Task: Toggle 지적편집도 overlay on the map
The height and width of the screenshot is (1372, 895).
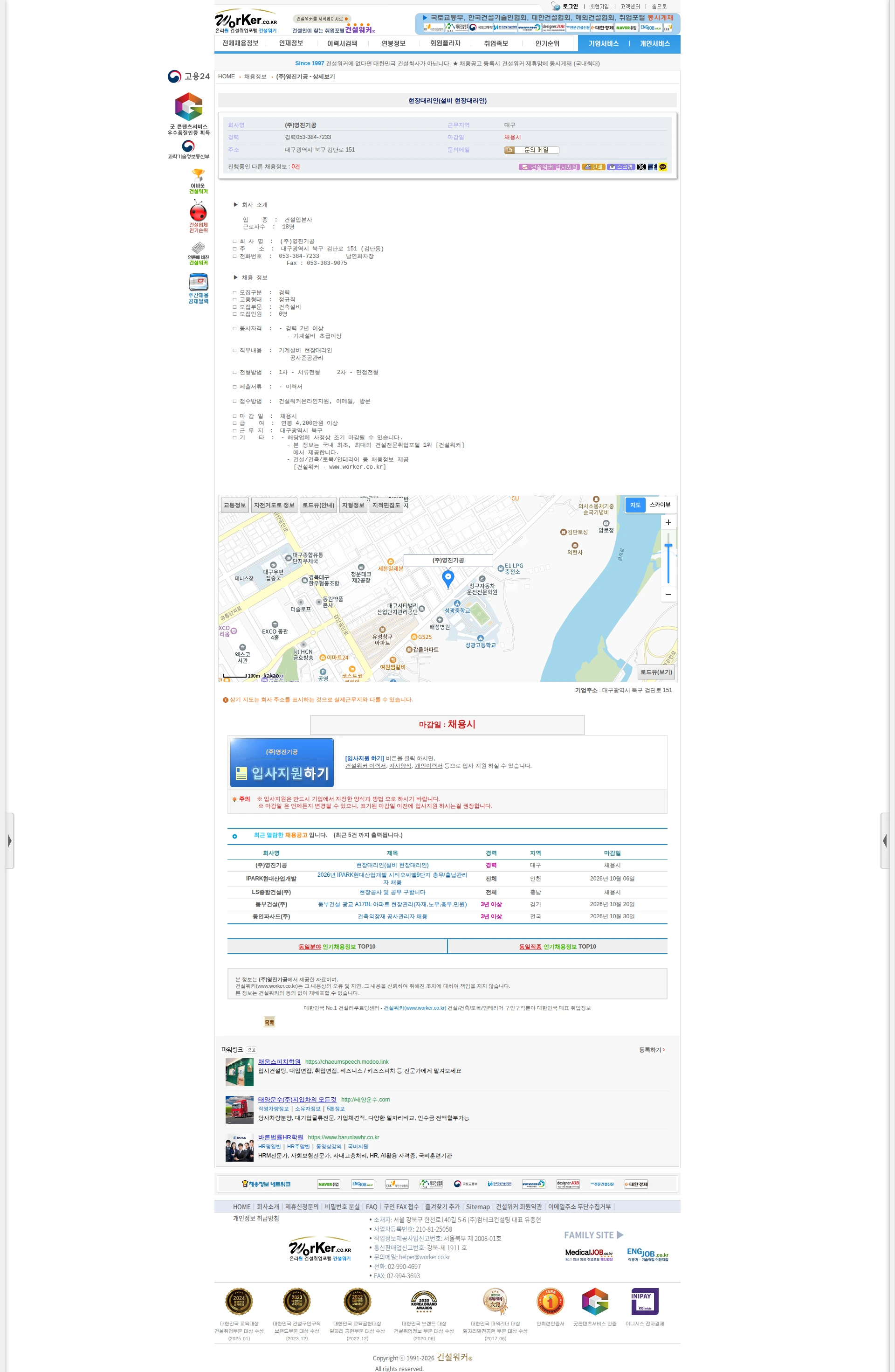Action: (x=386, y=505)
